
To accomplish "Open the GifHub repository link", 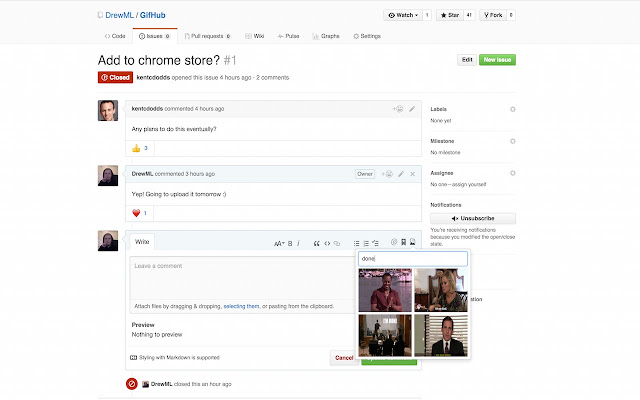I will point(153,15).
